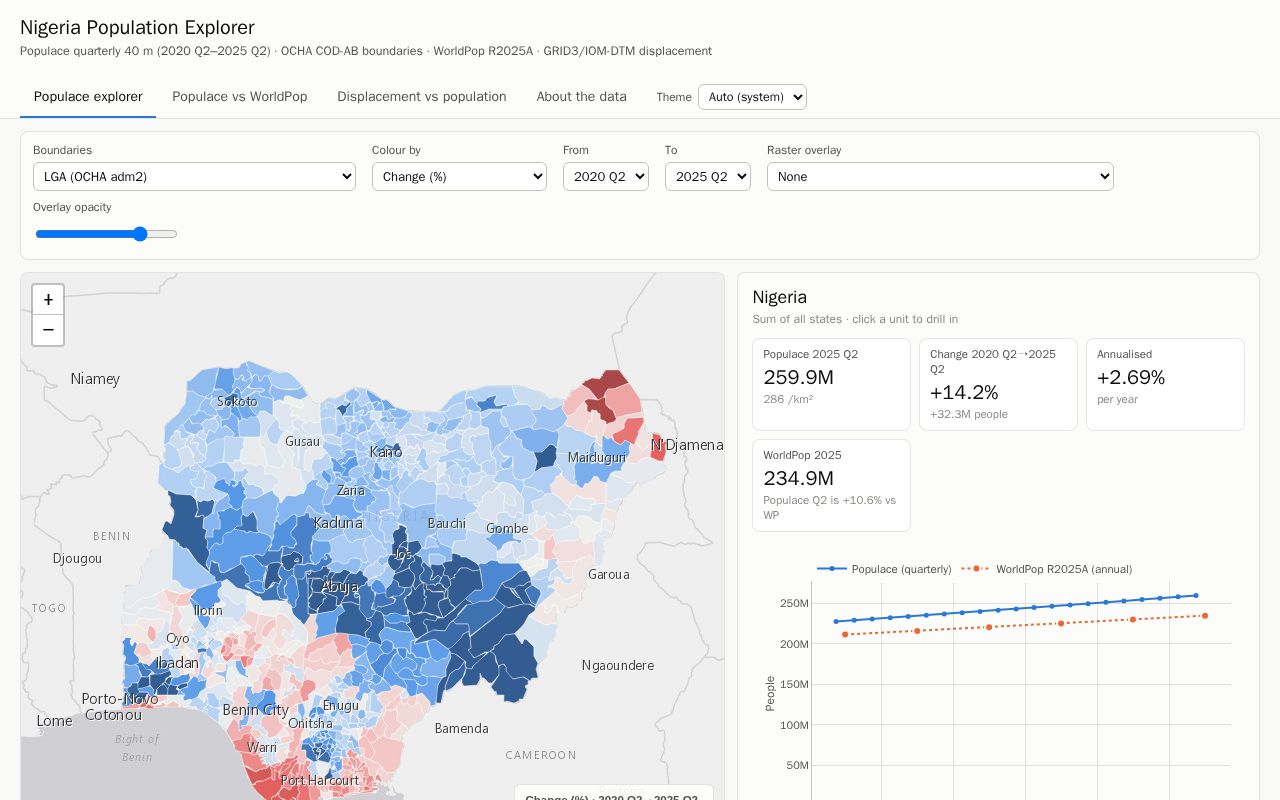Image resolution: width=1280 pixels, height=800 pixels.
Task: Click the 250M y-axis label
Action: pyautogui.click(x=794, y=603)
